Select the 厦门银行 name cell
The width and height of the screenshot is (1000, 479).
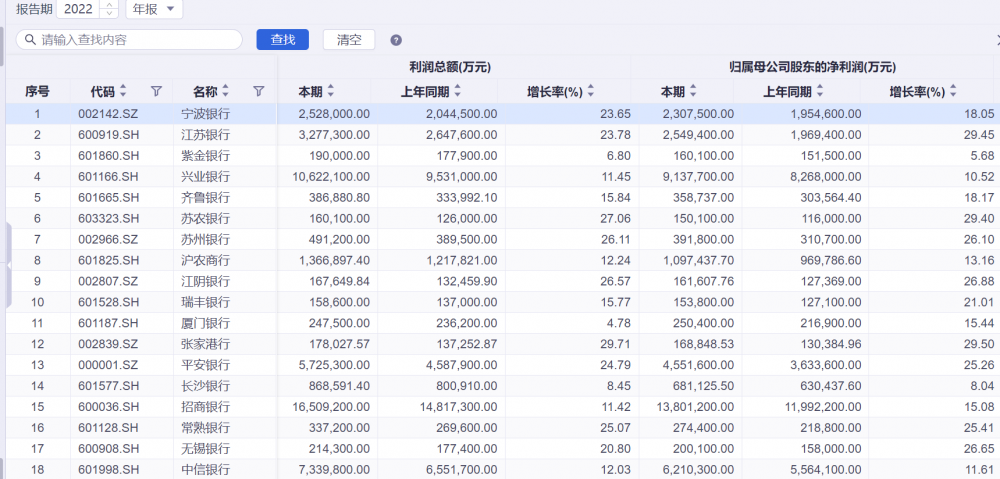pos(205,323)
